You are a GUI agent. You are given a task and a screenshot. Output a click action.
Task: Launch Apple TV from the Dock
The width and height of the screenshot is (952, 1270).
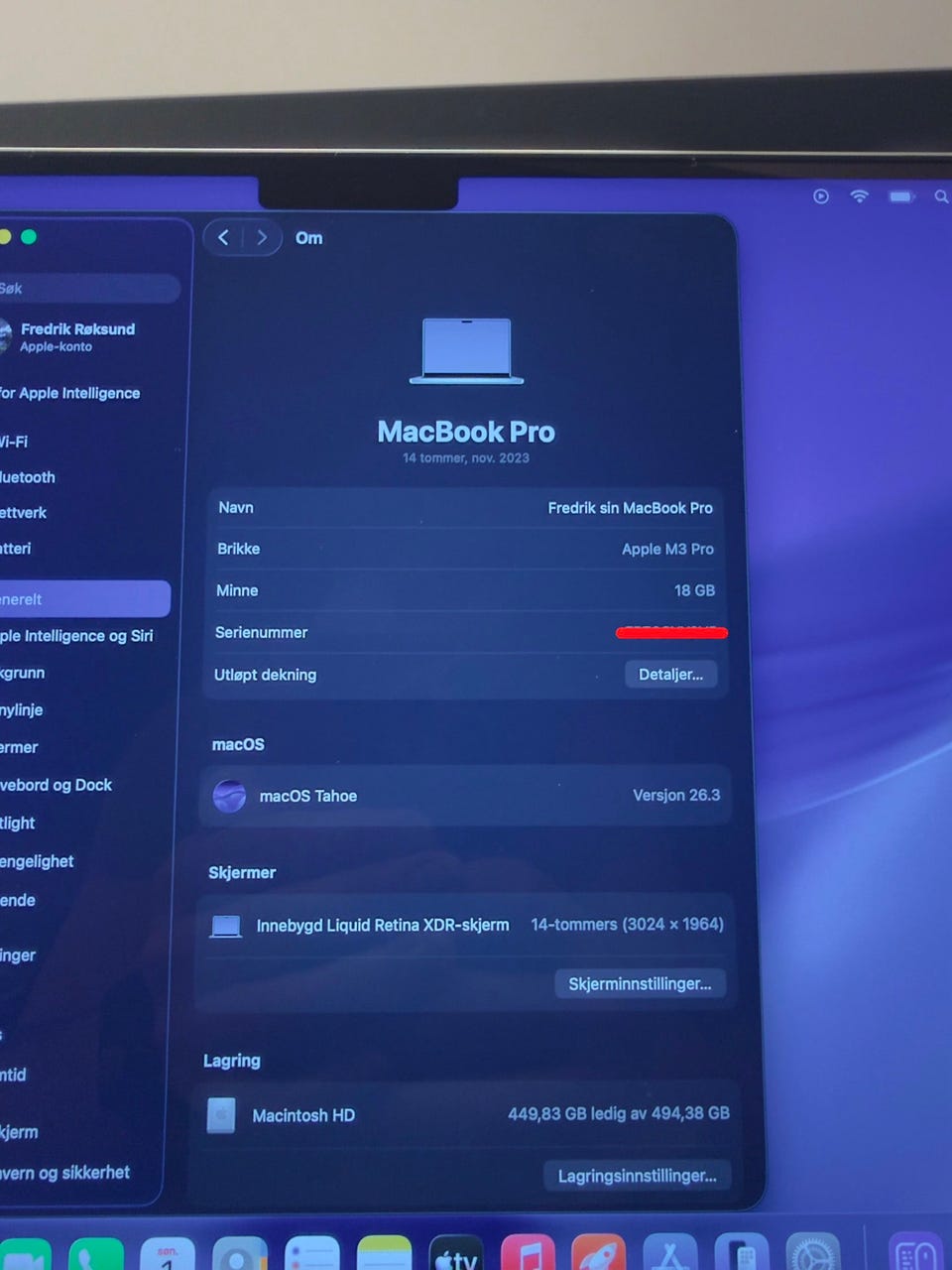pos(456,1253)
